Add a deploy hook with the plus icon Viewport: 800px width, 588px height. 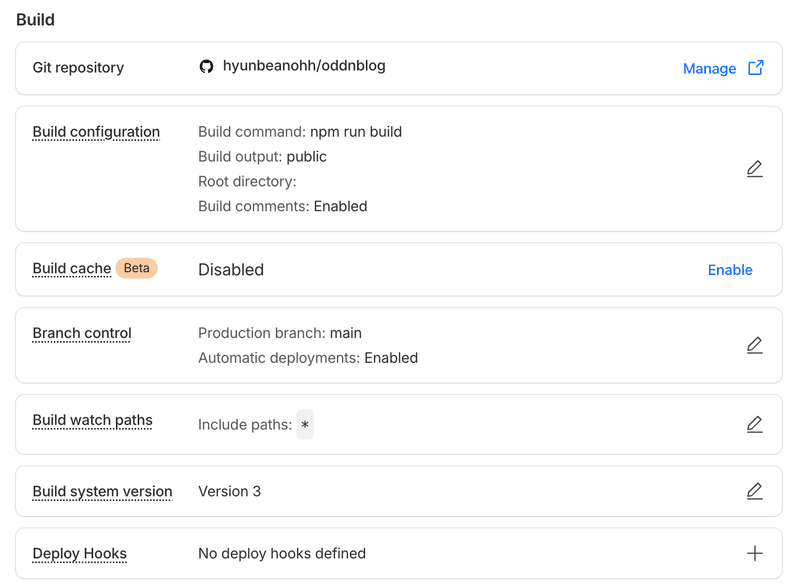(755, 553)
